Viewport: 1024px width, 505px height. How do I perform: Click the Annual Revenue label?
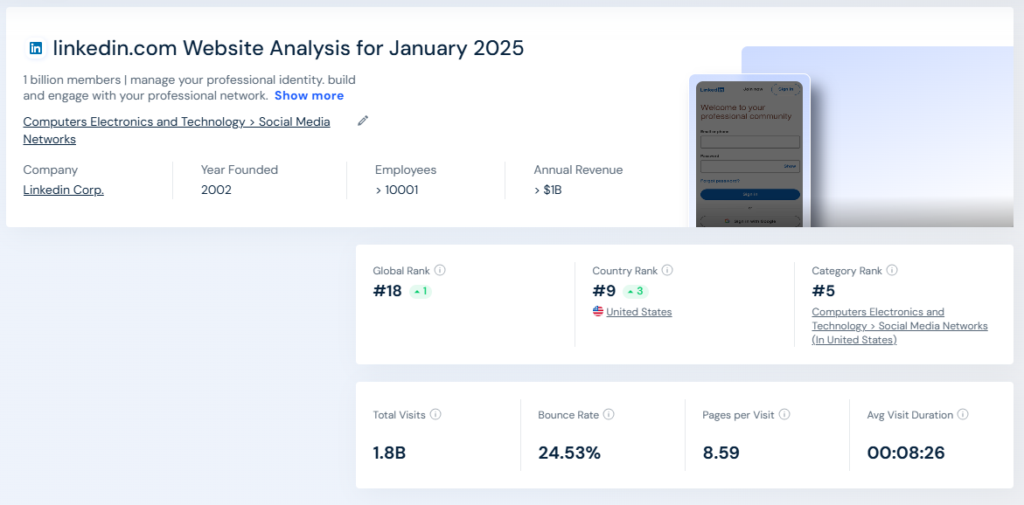click(578, 170)
